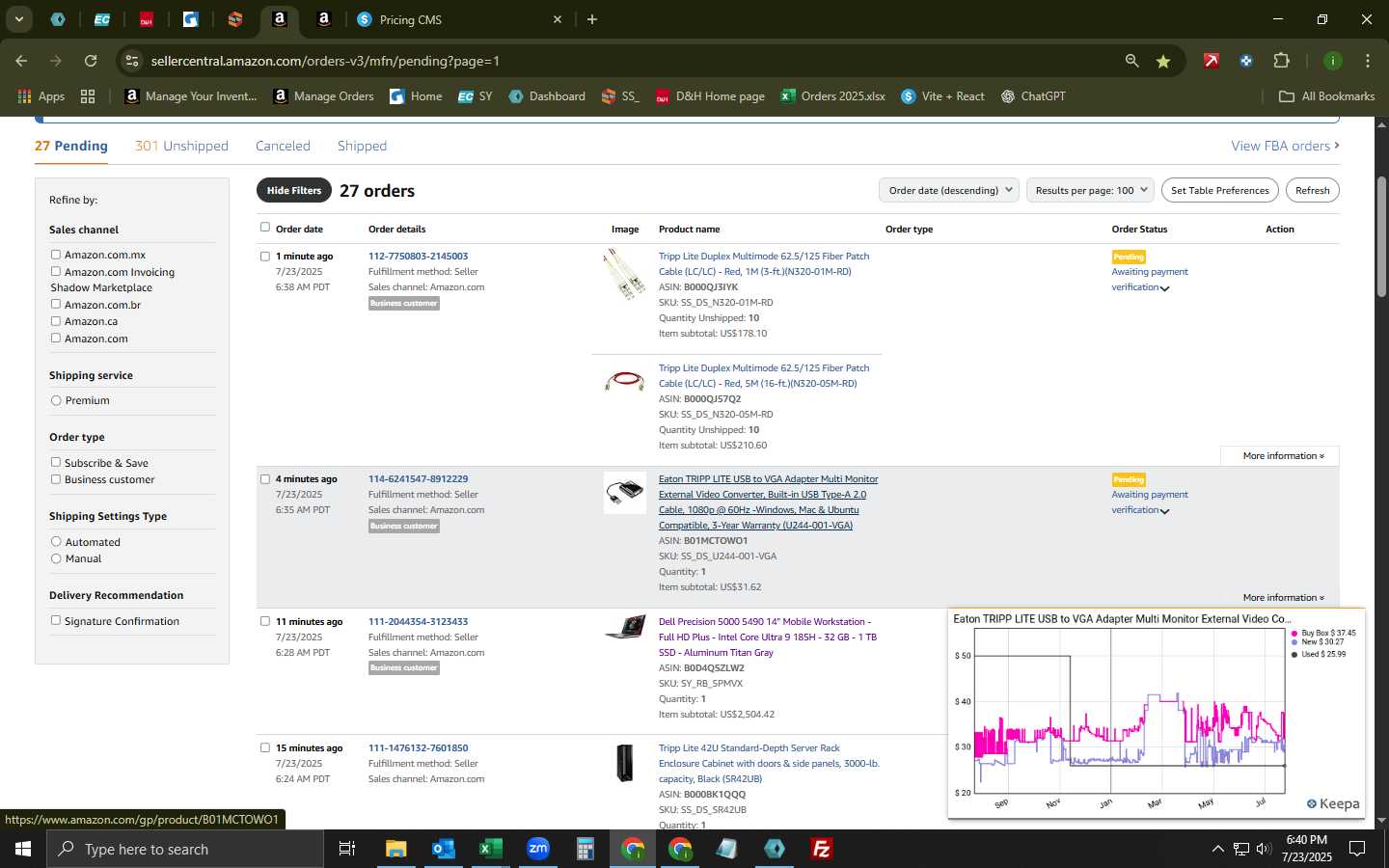This screenshot has height=868, width=1389.
Task: Open FileZilla from the taskbar
Action: 822,849
